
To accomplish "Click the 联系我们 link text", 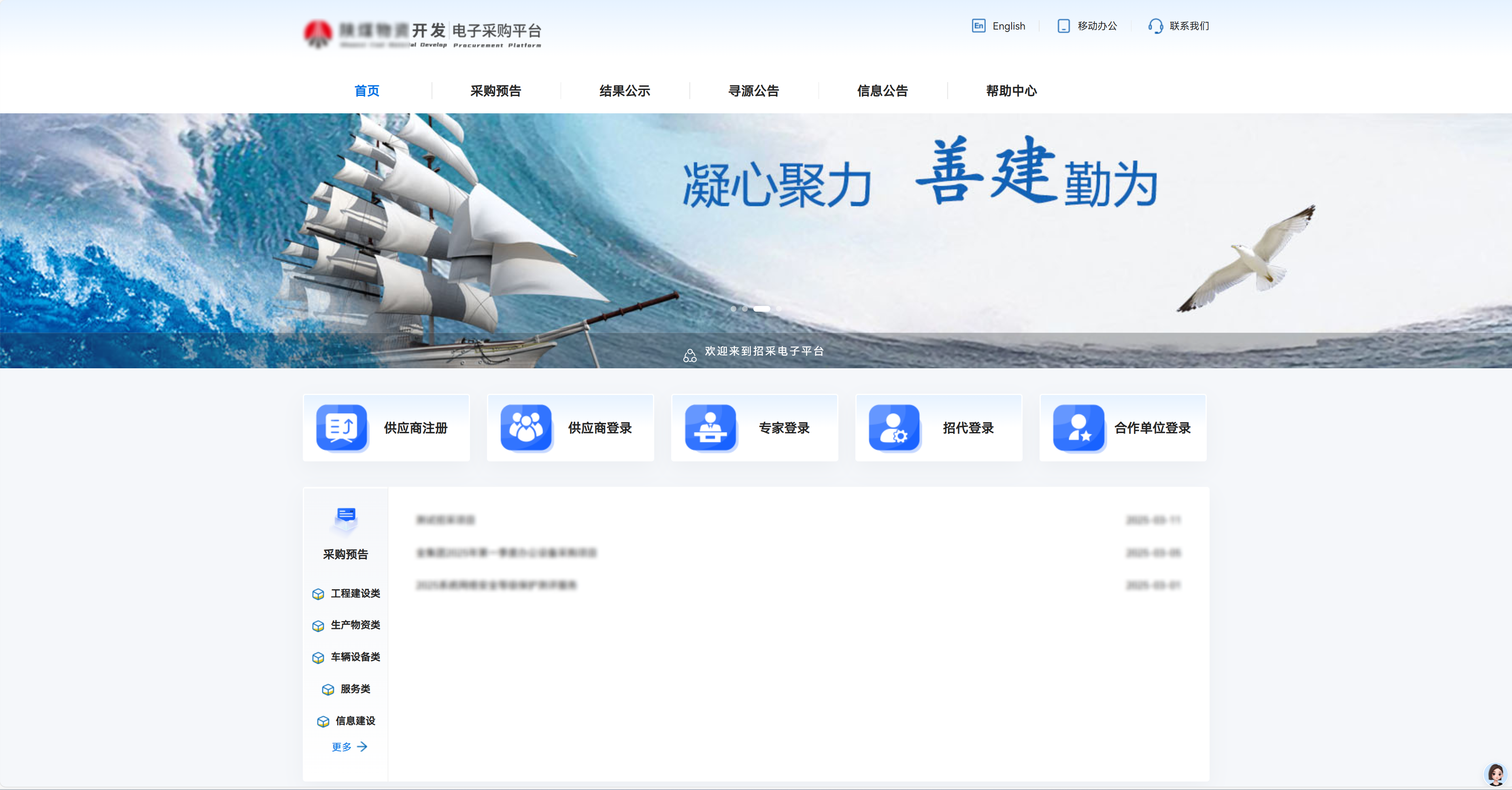I will tap(1189, 26).
